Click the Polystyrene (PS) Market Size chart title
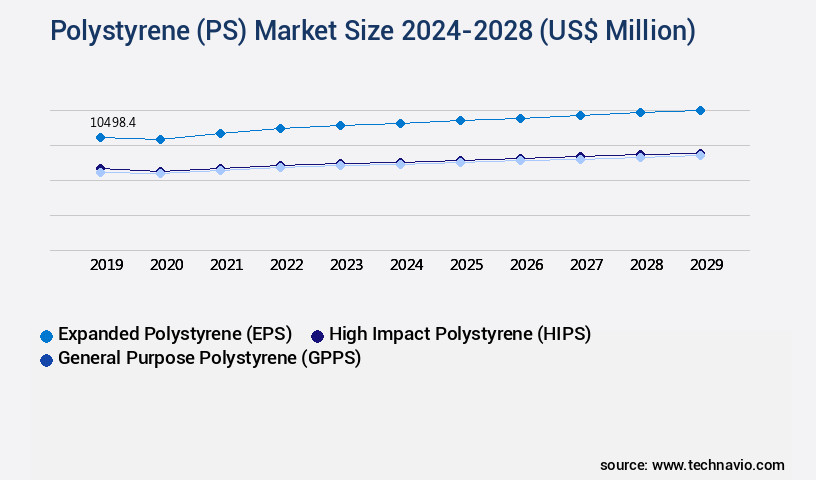The width and height of the screenshot is (816, 480). [x=372, y=31]
